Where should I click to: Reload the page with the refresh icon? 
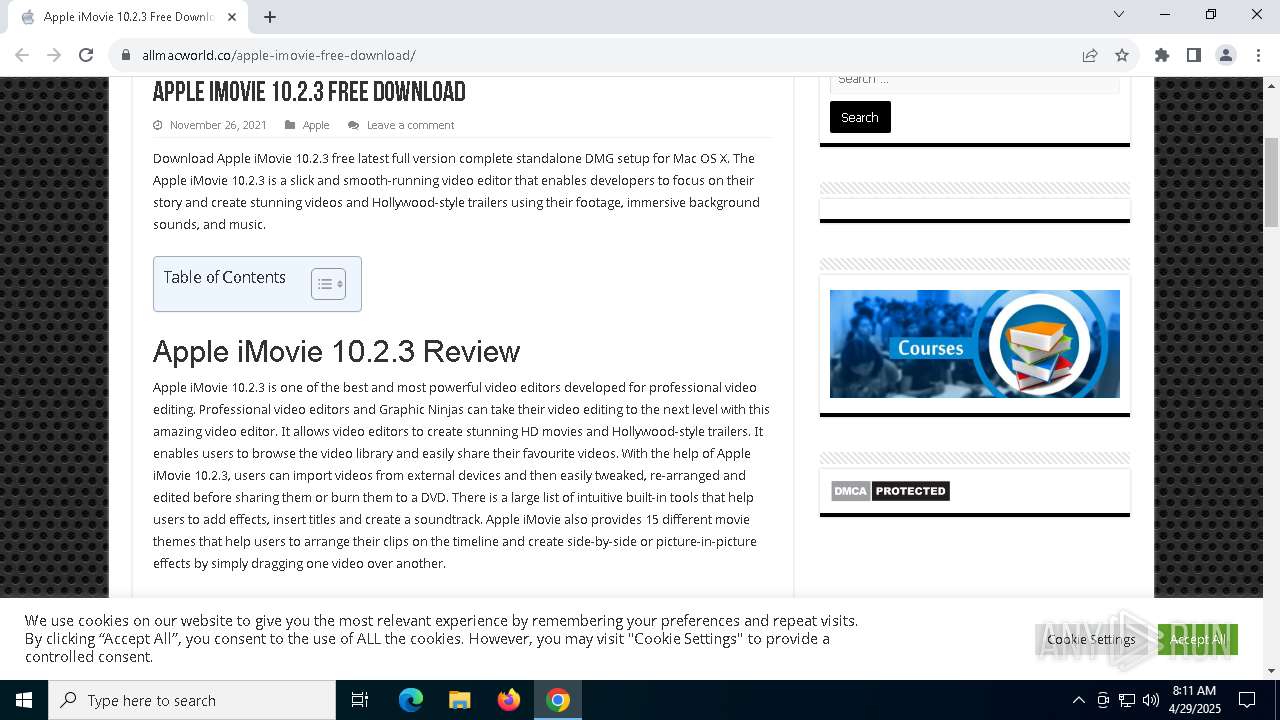coord(86,55)
